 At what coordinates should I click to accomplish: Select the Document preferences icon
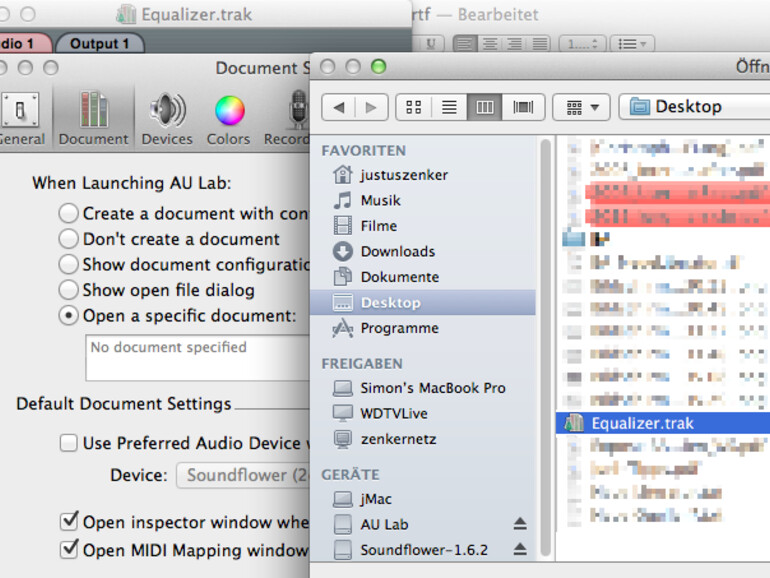pos(93,119)
